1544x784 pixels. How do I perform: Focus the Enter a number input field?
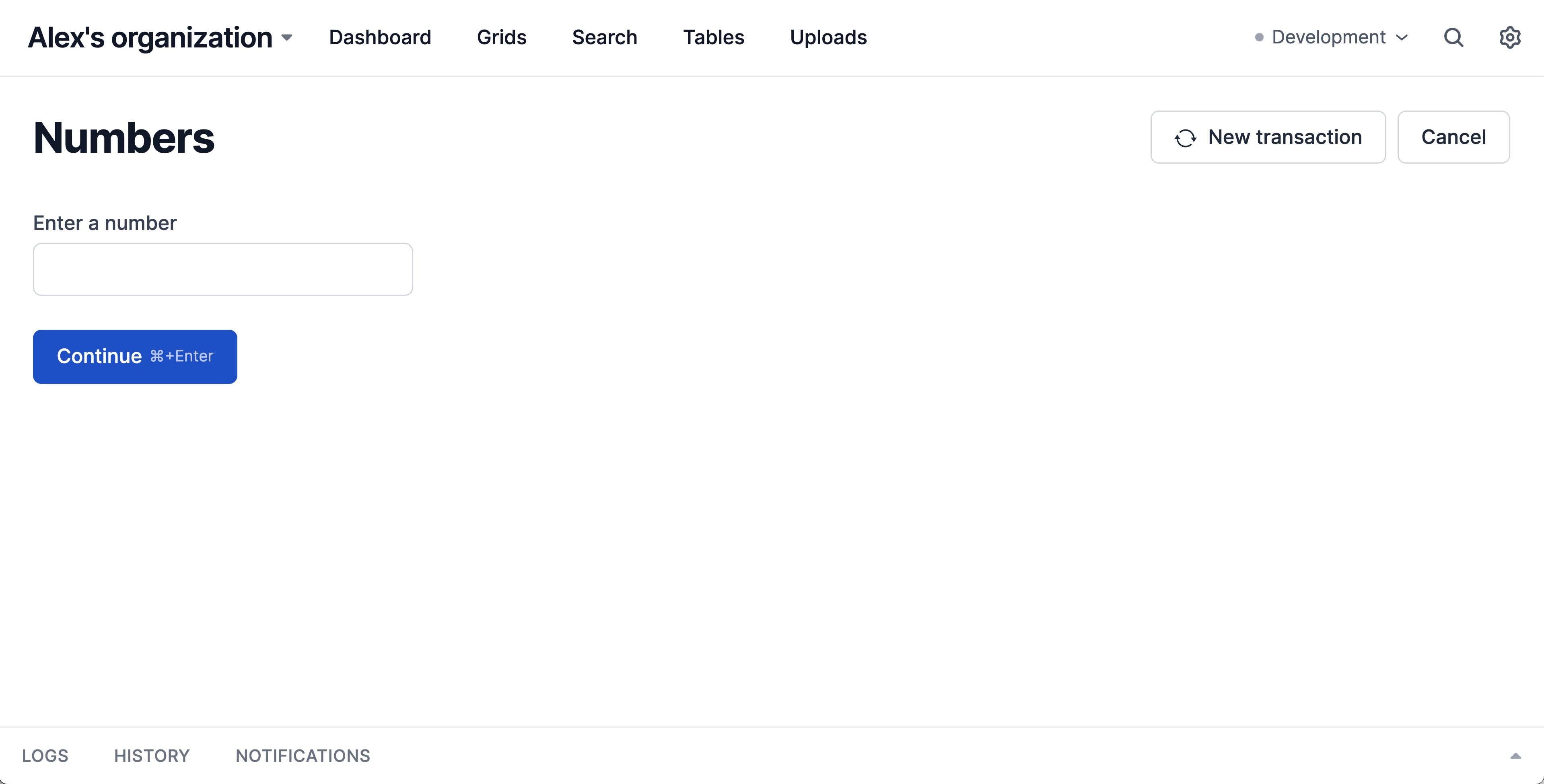223,269
